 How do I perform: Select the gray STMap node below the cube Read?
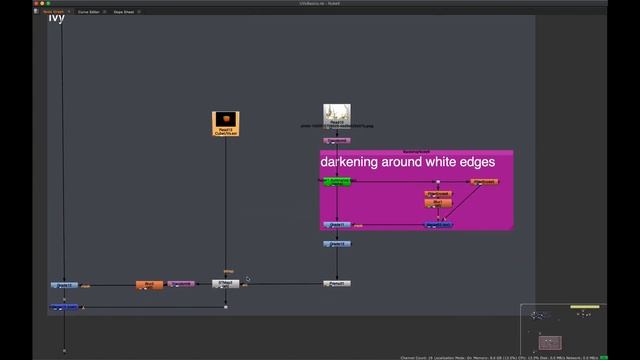pos(226,284)
